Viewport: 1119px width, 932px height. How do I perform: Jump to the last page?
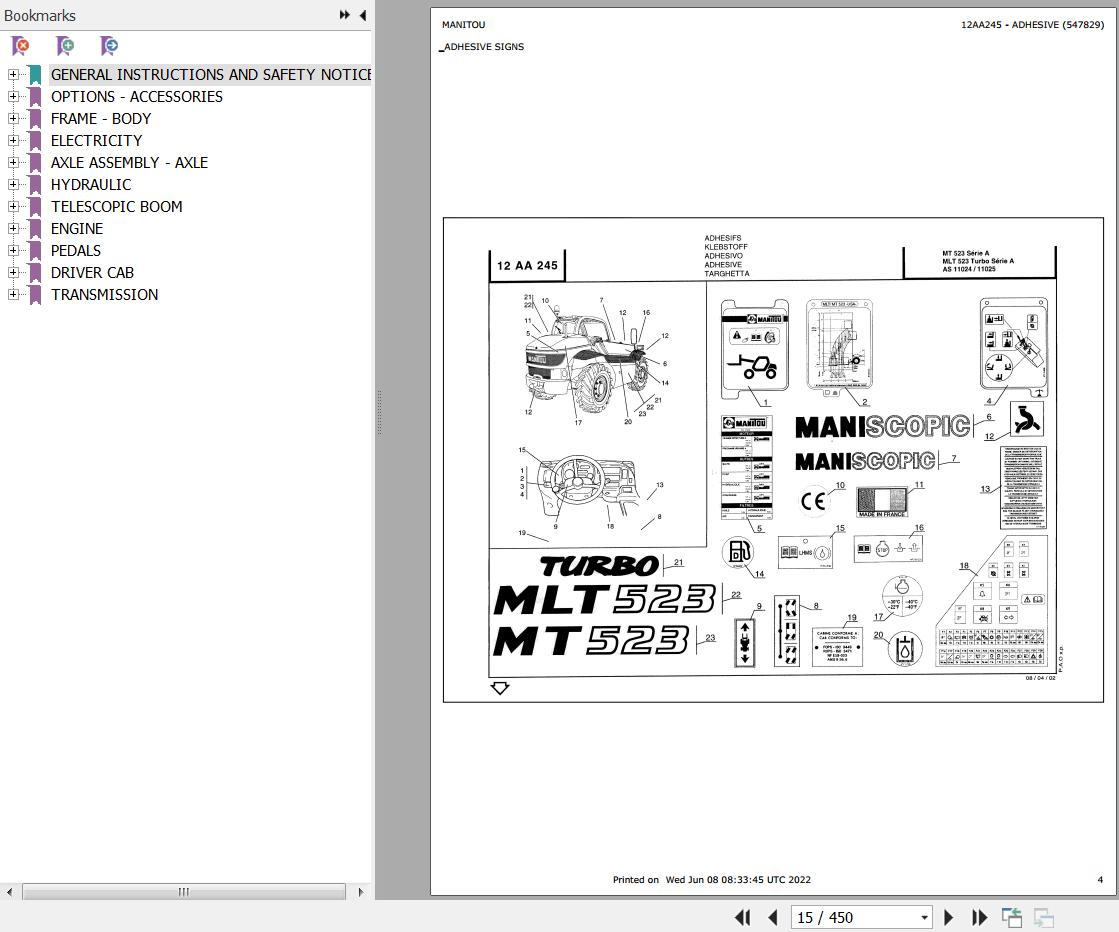(x=978, y=917)
